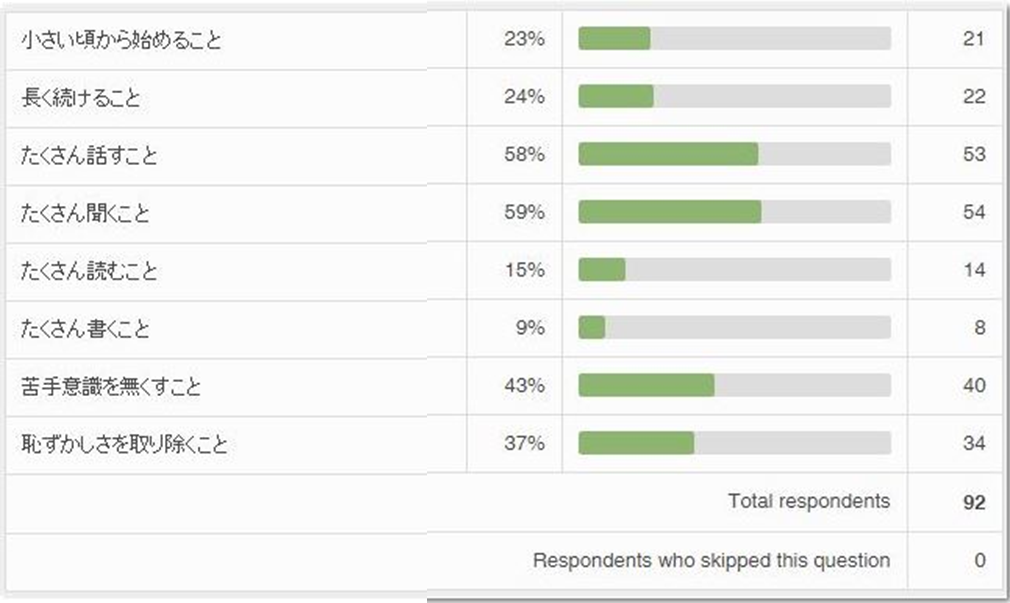This screenshot has height=603, width=1010.
Task: Click the 37% percentage value
Action: pos(525,443)
